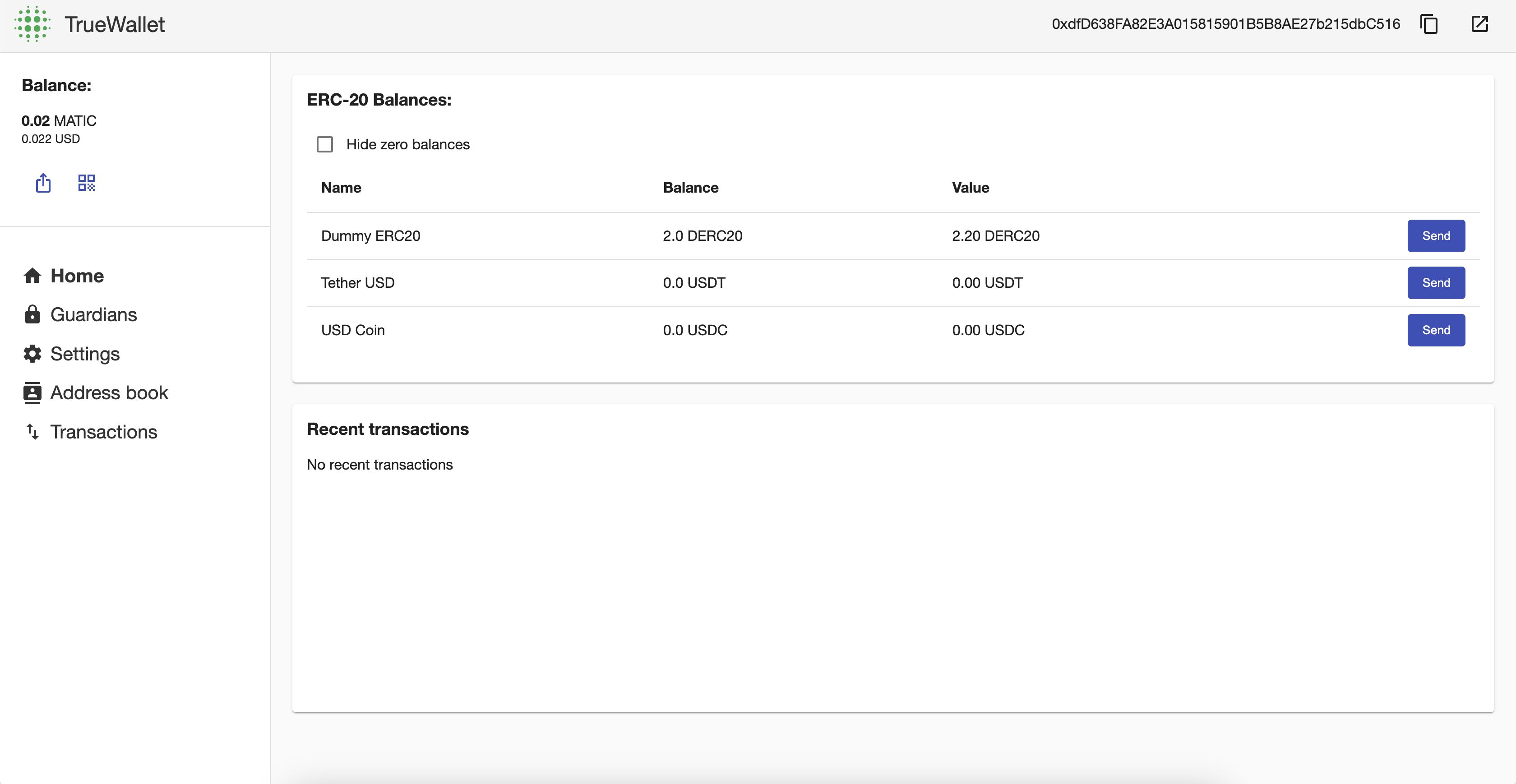Click the Balance column header
This screenshot has height=784, width=1516.
coord(691,188)
